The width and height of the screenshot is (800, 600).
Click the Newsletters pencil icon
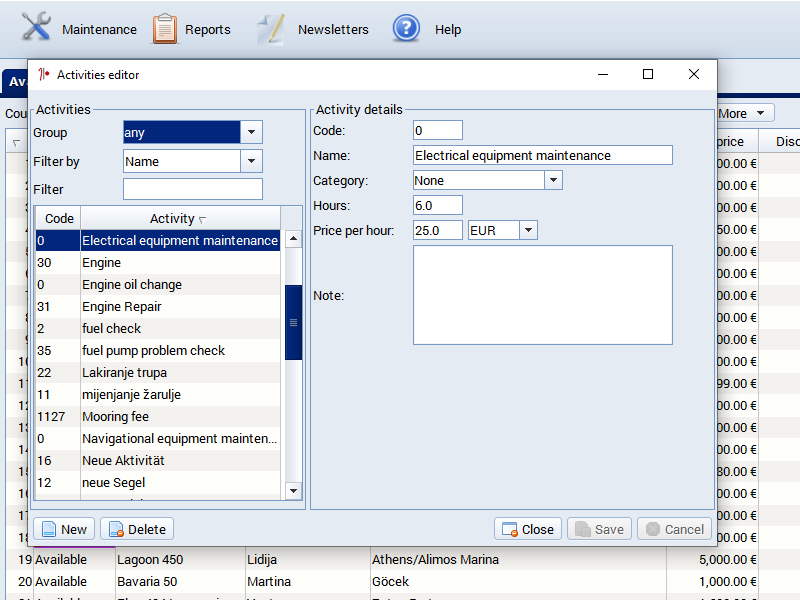click(271, 29)
